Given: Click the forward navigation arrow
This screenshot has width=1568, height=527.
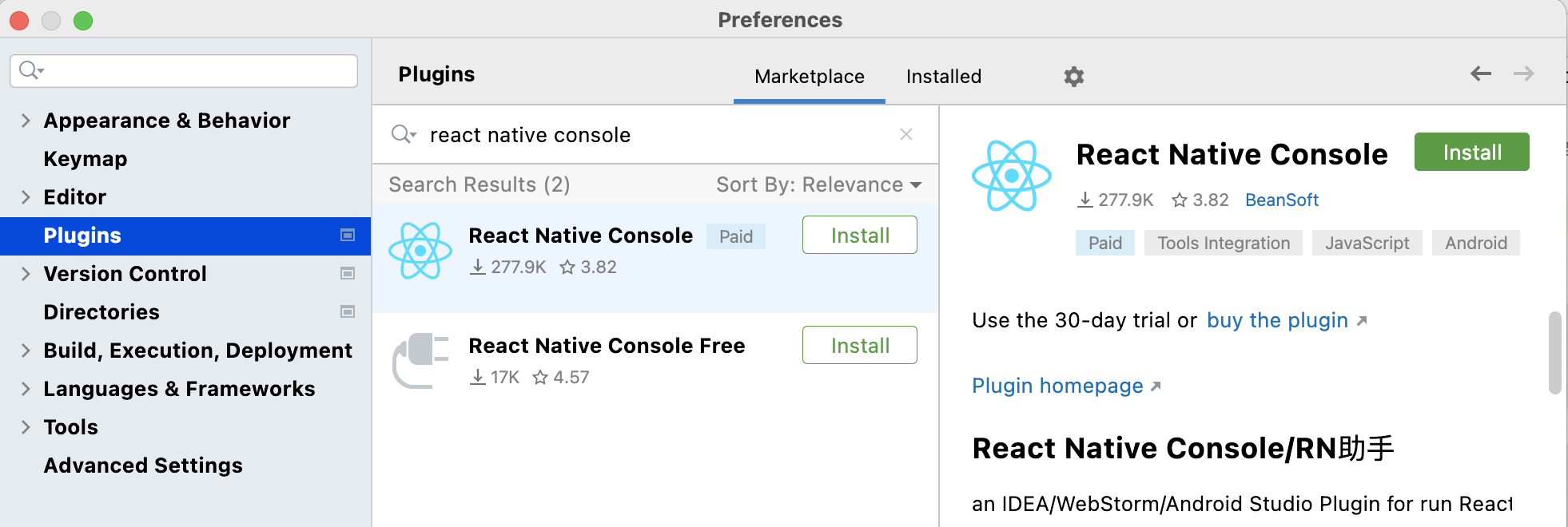Looking at the screenshot, I should pyautogui.click(x=1524, y=73).
